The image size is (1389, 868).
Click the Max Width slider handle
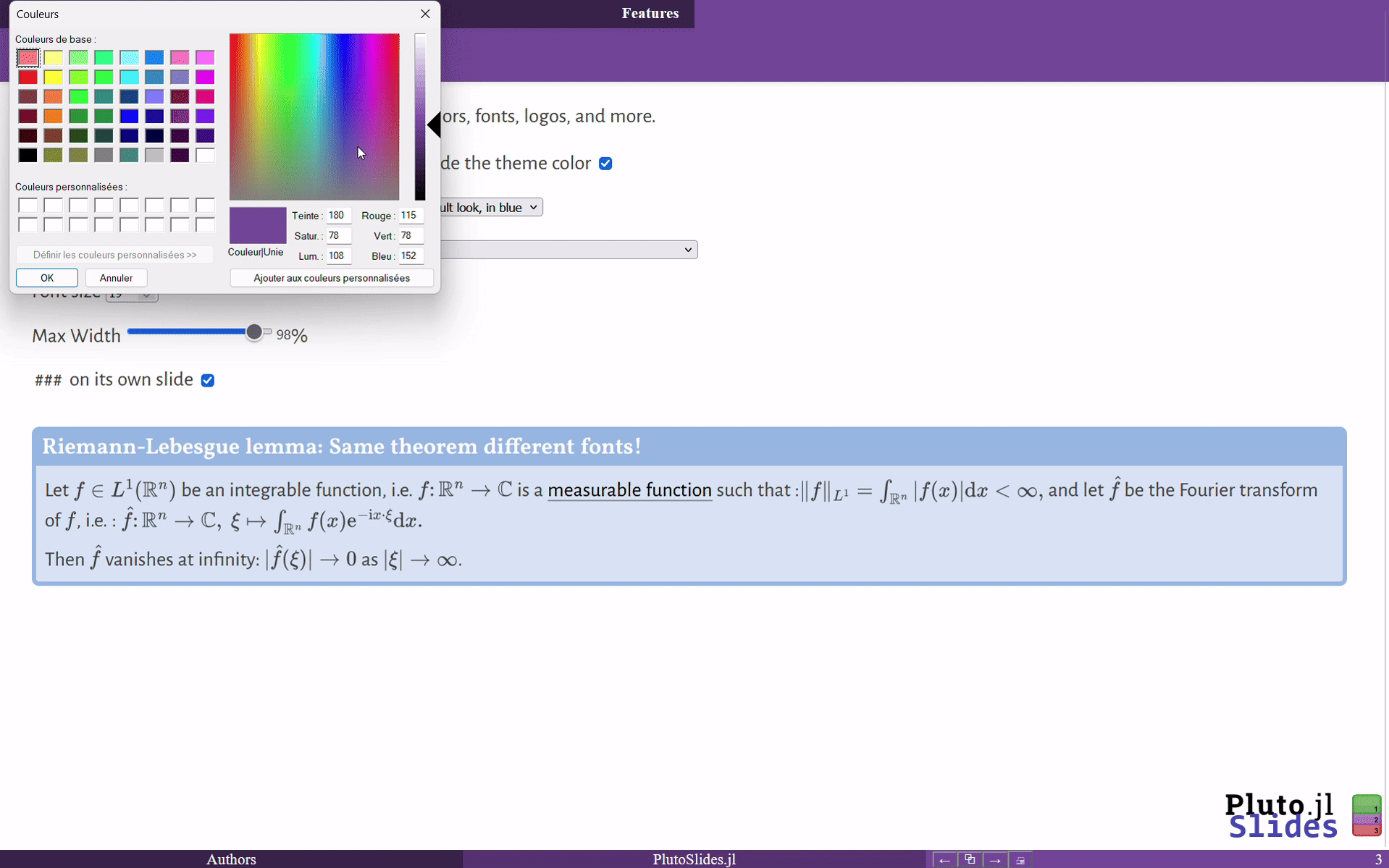click(x=253, y=332)
